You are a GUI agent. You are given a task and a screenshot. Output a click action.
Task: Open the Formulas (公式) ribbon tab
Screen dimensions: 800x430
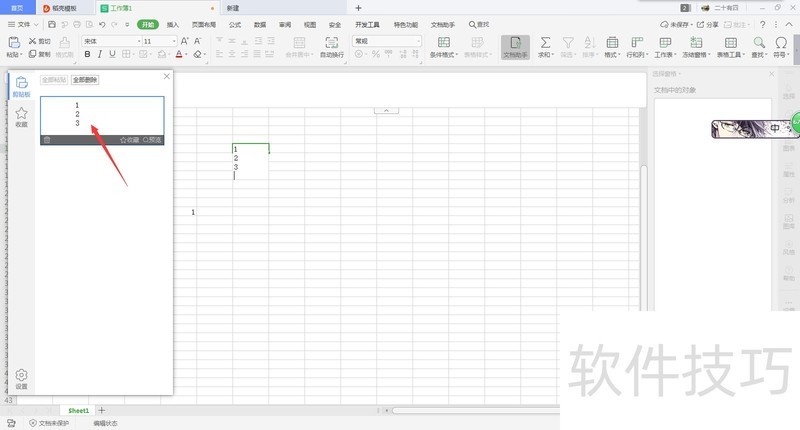(235, 24)
